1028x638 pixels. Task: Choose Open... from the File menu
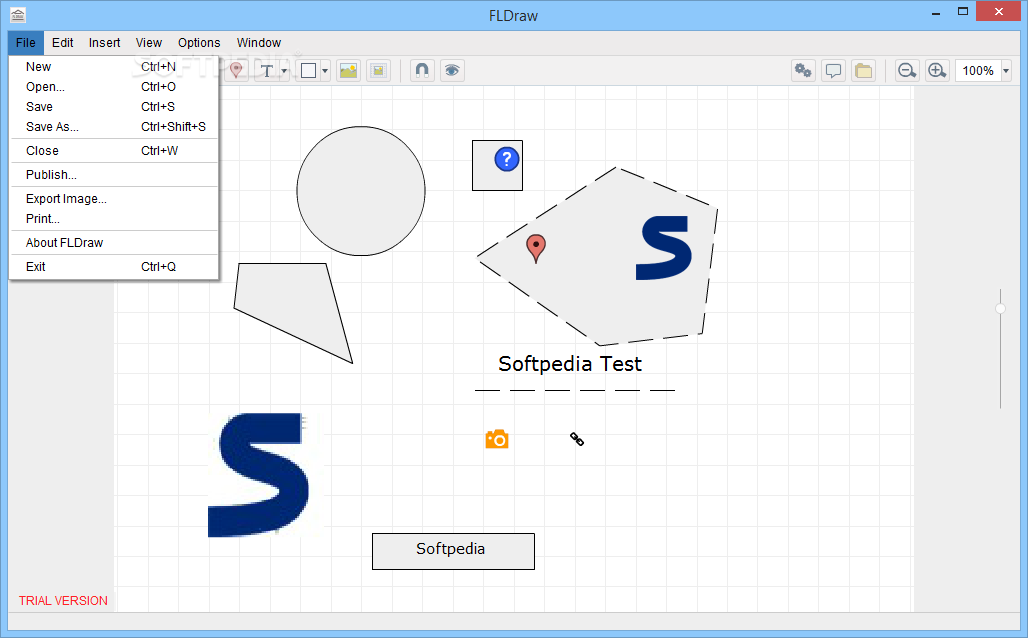tap(114, 87)
